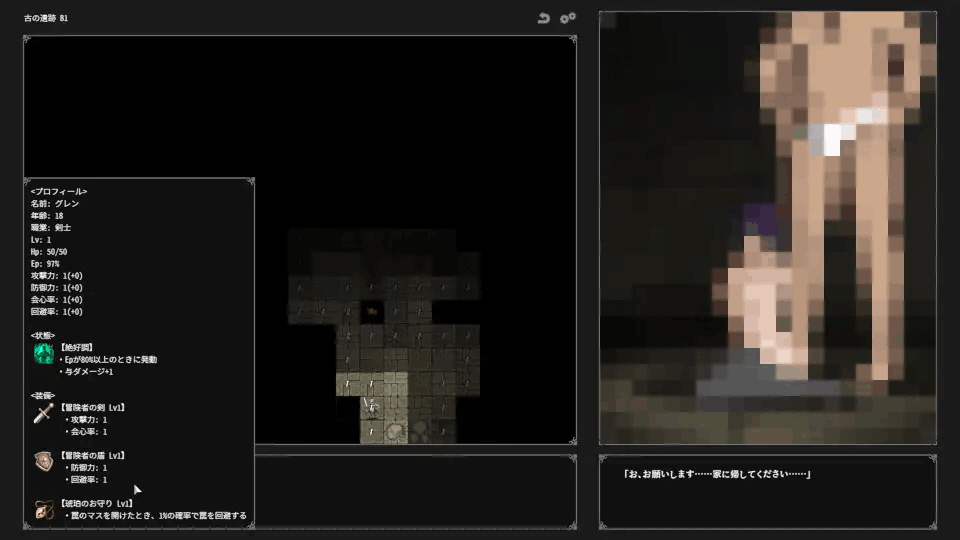Click the 【冒険者の盾 Lv1】 equipment label
Viewport: 960px width, 540px height.
coord(92,455)
